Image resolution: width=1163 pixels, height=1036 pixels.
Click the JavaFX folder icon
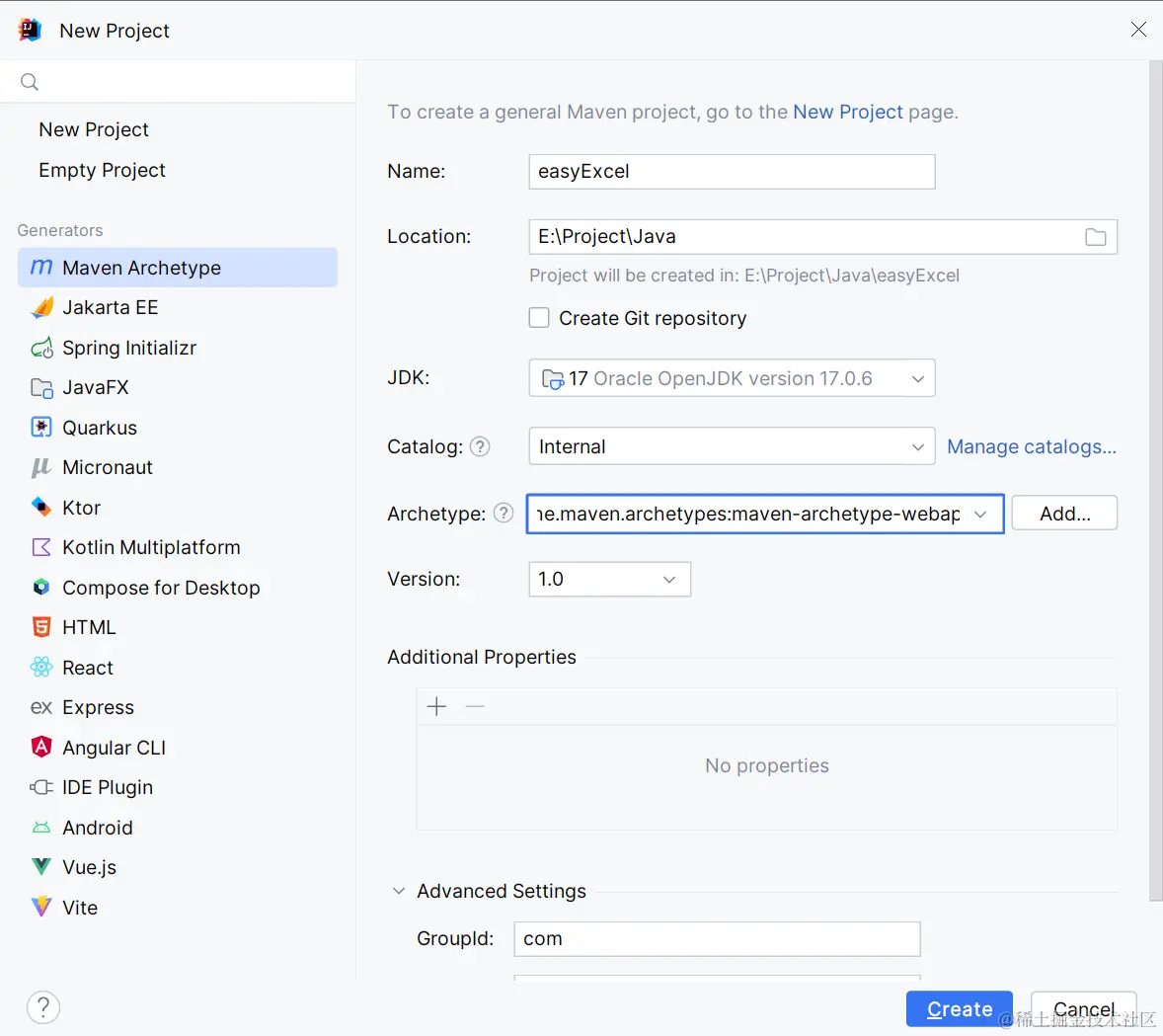pos(41,387)
